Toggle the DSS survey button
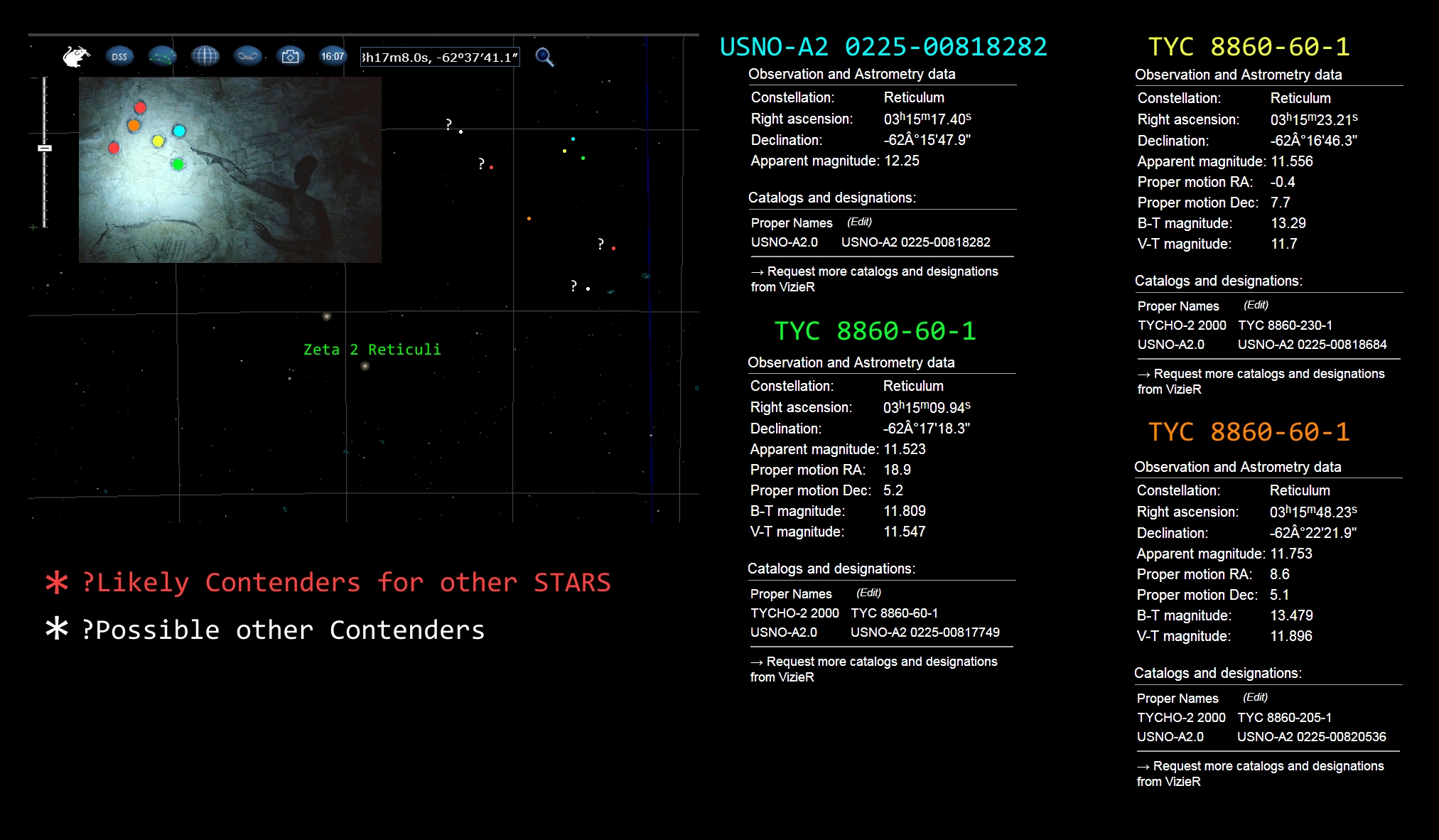Screen dimensions: 1439x840 coord(119,56)
